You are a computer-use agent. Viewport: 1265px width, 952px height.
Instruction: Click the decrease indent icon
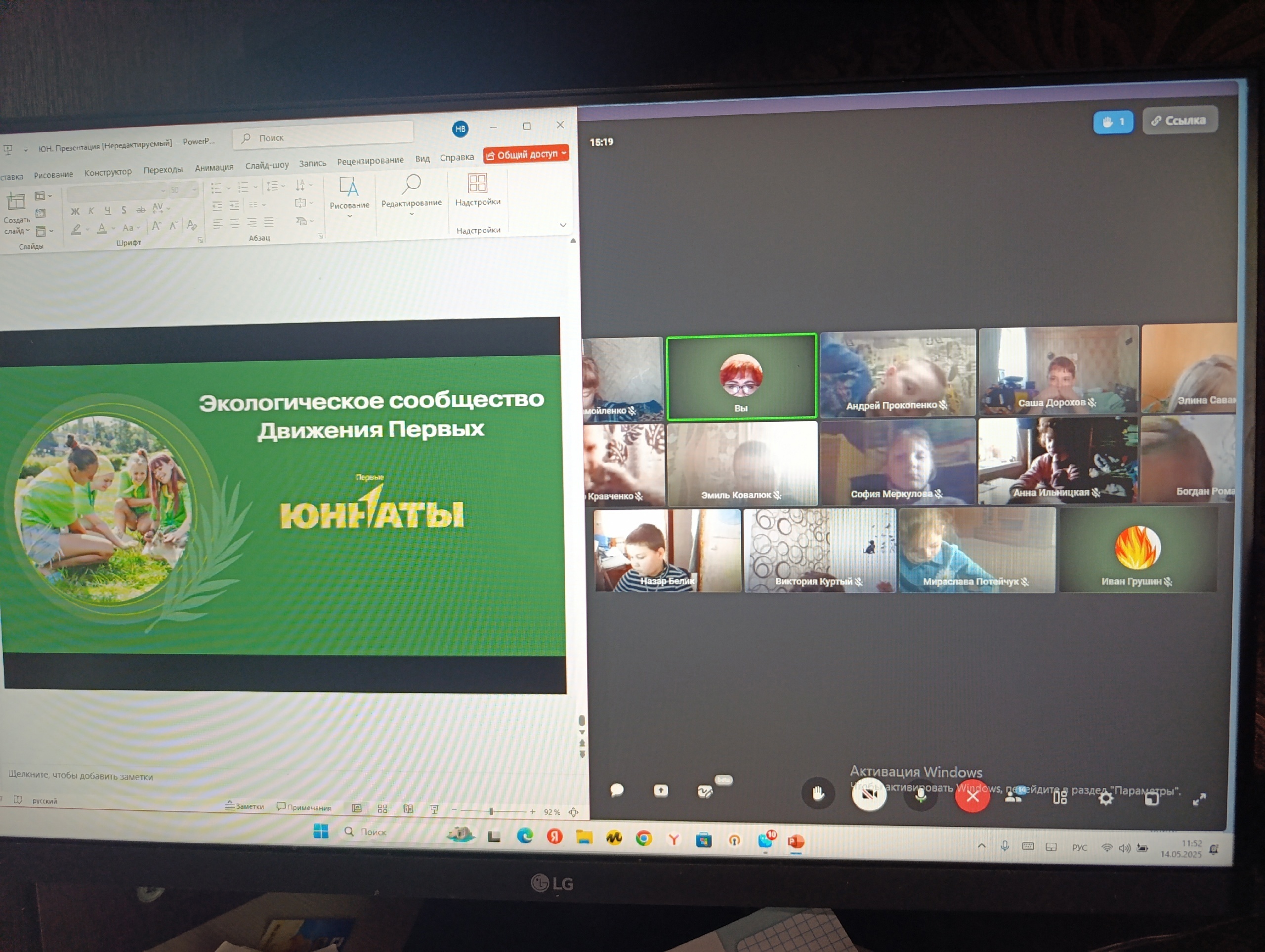[x=217, y=206]
